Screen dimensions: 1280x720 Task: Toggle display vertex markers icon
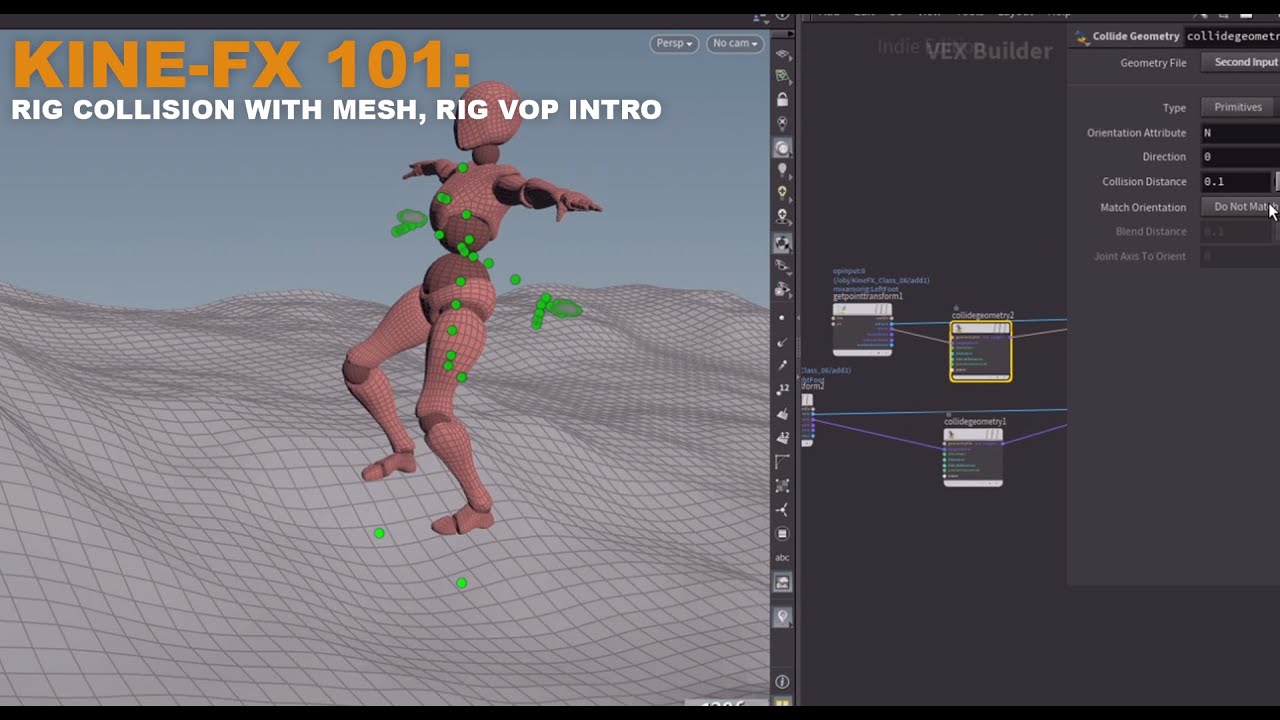pyautogui.click(x=783, y=485)
